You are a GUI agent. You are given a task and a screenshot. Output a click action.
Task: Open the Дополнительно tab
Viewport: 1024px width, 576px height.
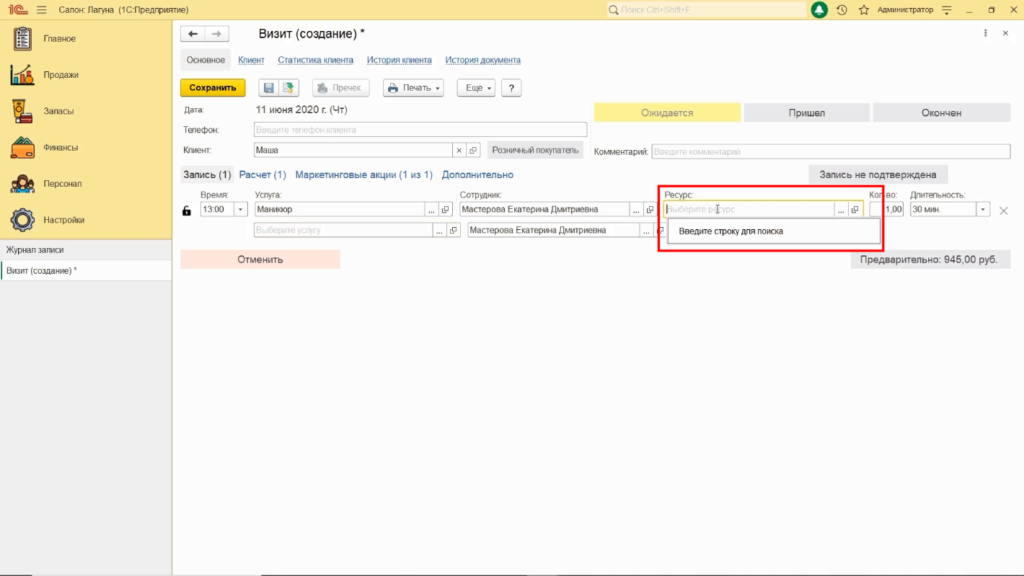tap(477, 175)
